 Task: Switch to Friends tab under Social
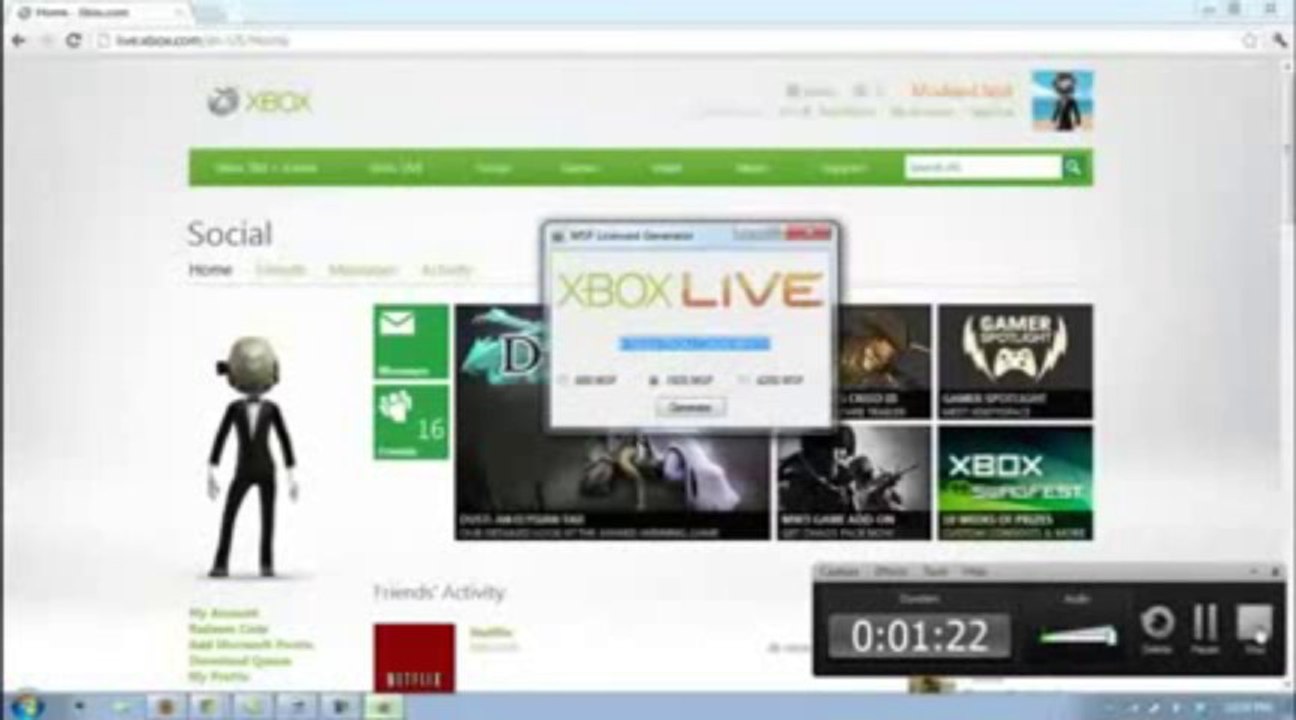280,270
